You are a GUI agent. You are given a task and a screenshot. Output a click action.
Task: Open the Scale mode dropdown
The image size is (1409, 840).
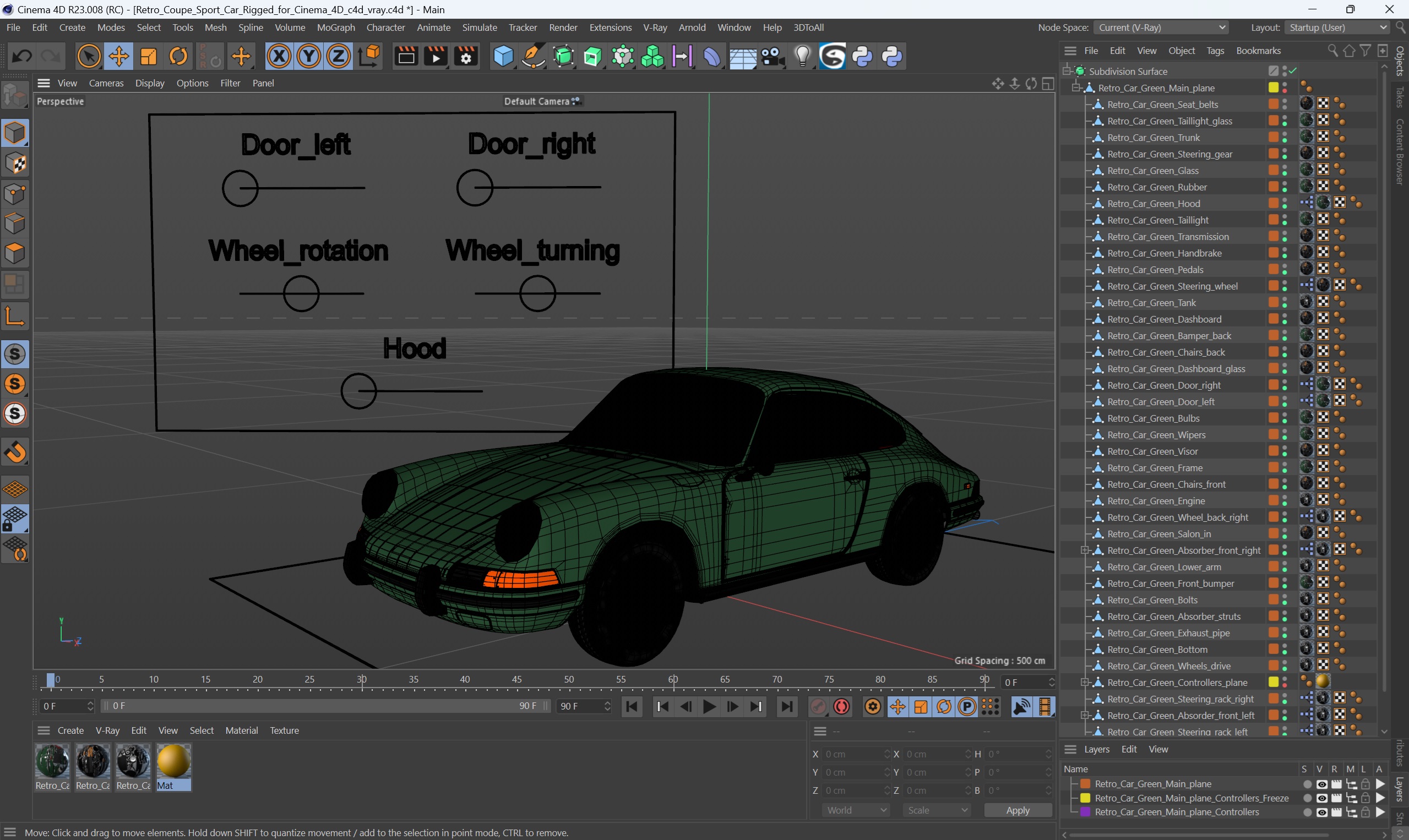[937, 810]
